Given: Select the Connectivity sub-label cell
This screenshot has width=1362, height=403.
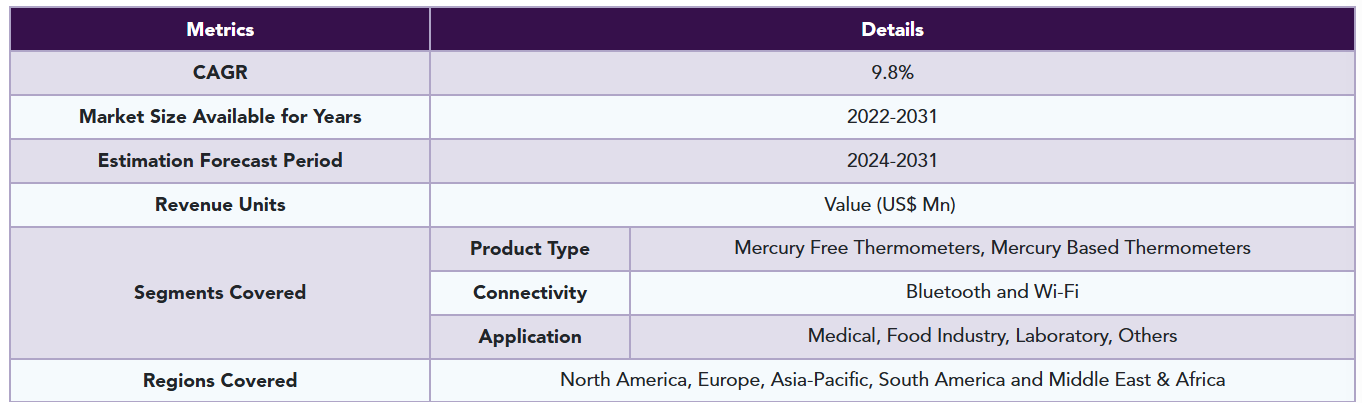Looking at the screenshot, I should (x=530, y=293).
